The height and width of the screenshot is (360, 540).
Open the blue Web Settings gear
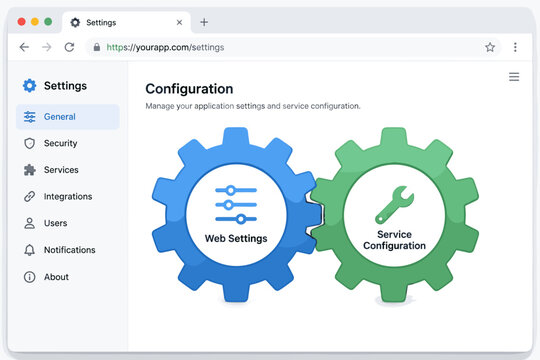(236, 215)
